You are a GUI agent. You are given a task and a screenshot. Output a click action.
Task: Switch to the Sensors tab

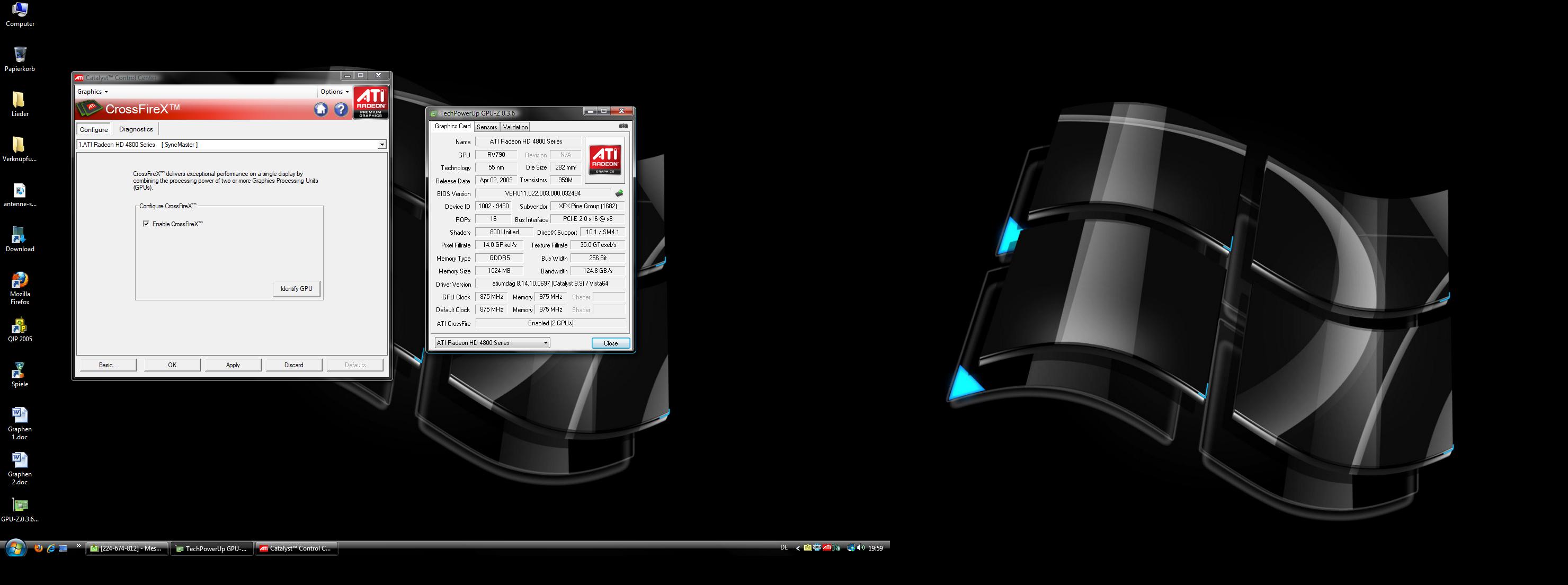486,127
